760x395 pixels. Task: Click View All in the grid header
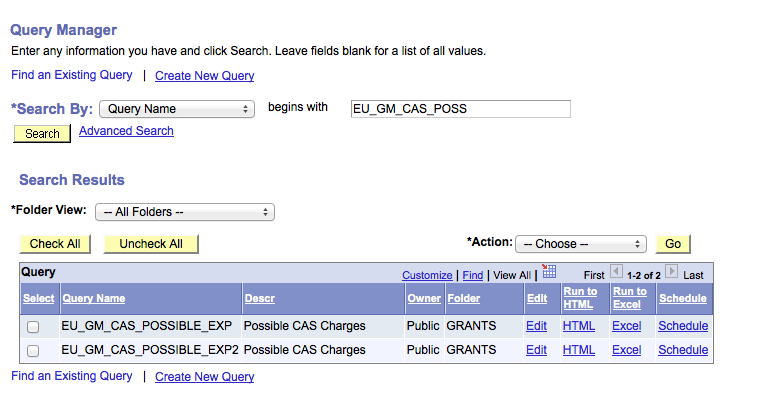point(512,275)
